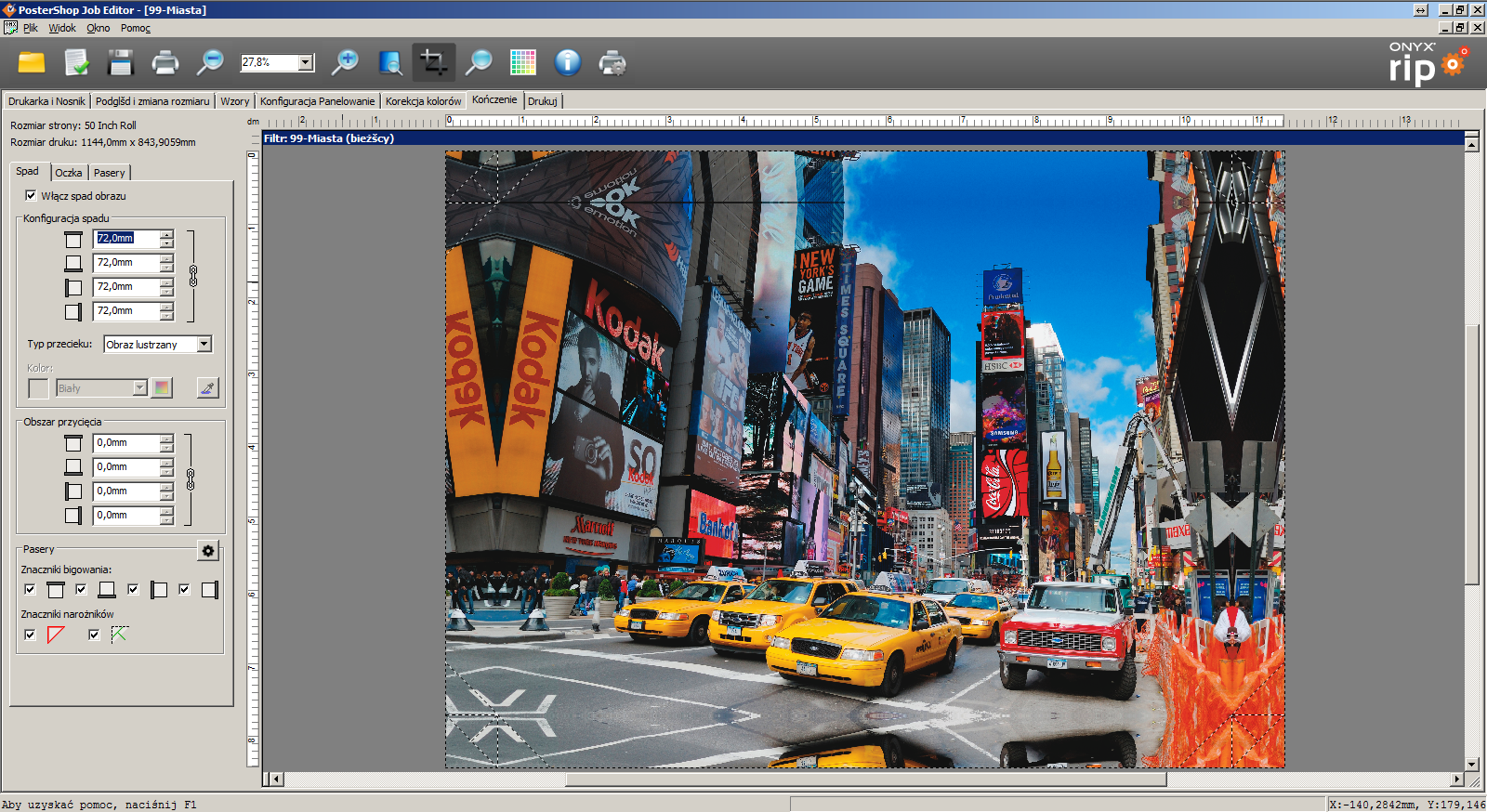Toggle red corner marker checkbox
The image size is (1487, 812).
pyautogui.click(x=30, y=635)
